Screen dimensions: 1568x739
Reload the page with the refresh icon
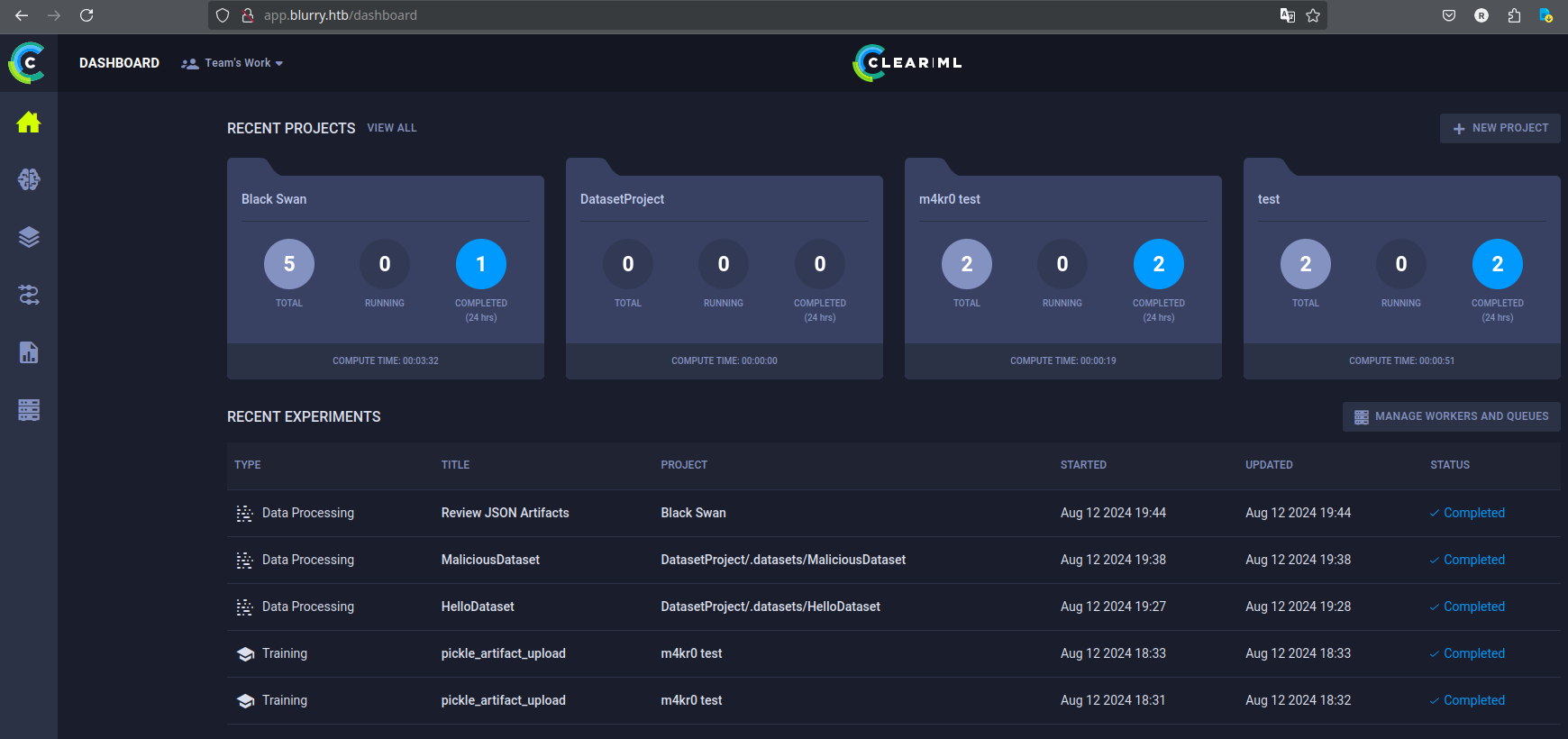(x=87, y=15)
